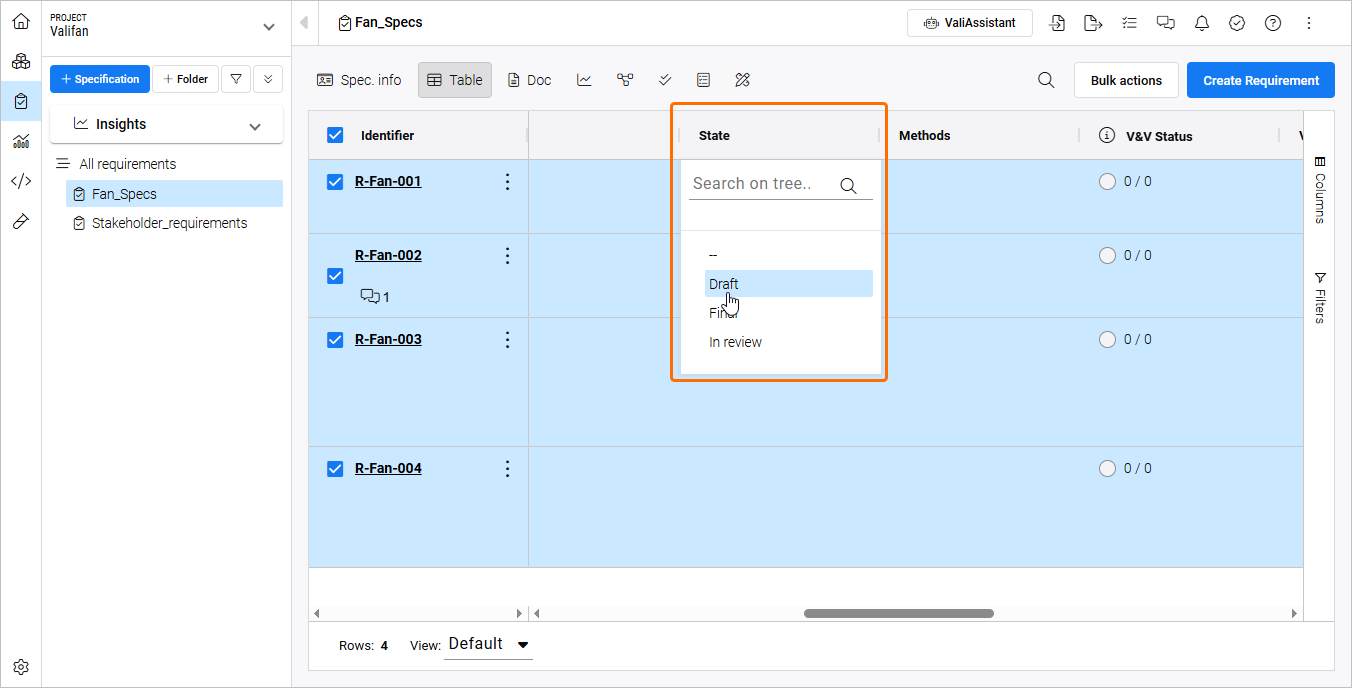Screen dimensions: 1352x688
Task: Select Draft in the State dropdown
Action: point(724,284)
